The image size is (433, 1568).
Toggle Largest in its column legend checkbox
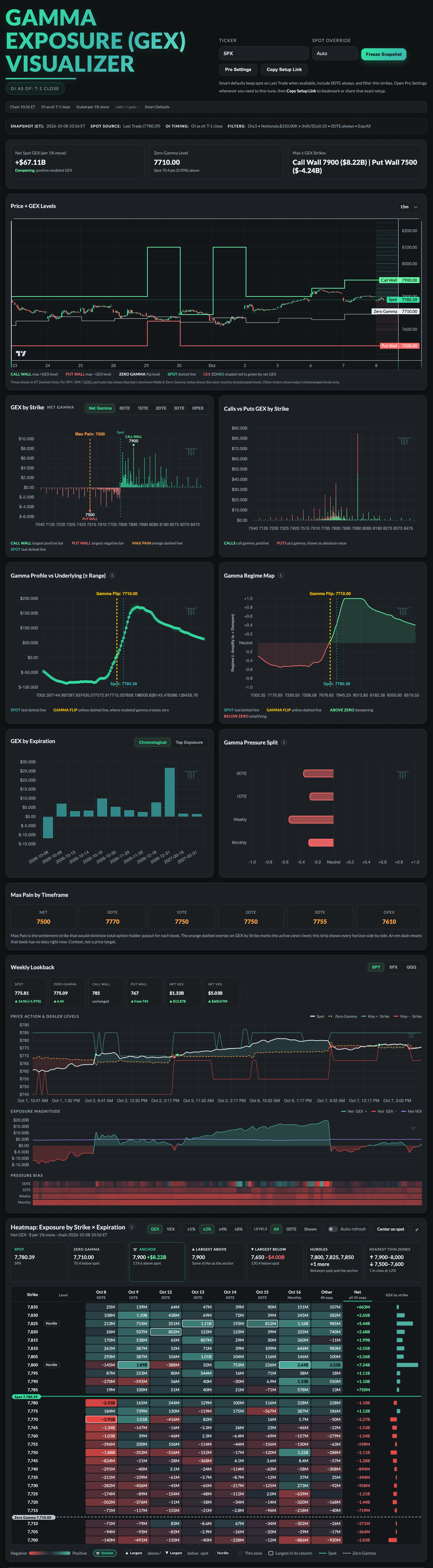(271, 1553)
